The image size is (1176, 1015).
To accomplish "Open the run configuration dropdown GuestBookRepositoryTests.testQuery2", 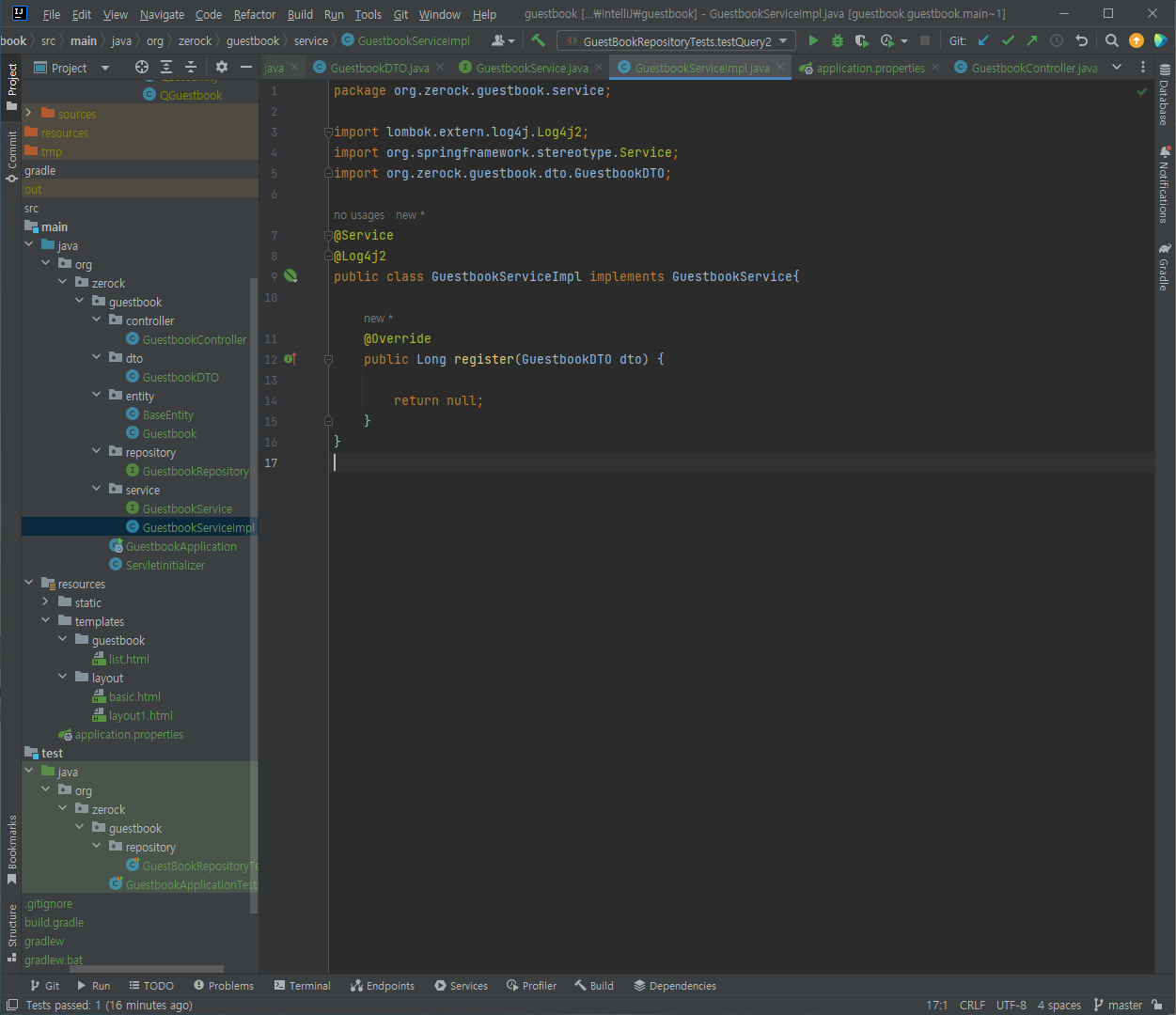I will point(676,40).
